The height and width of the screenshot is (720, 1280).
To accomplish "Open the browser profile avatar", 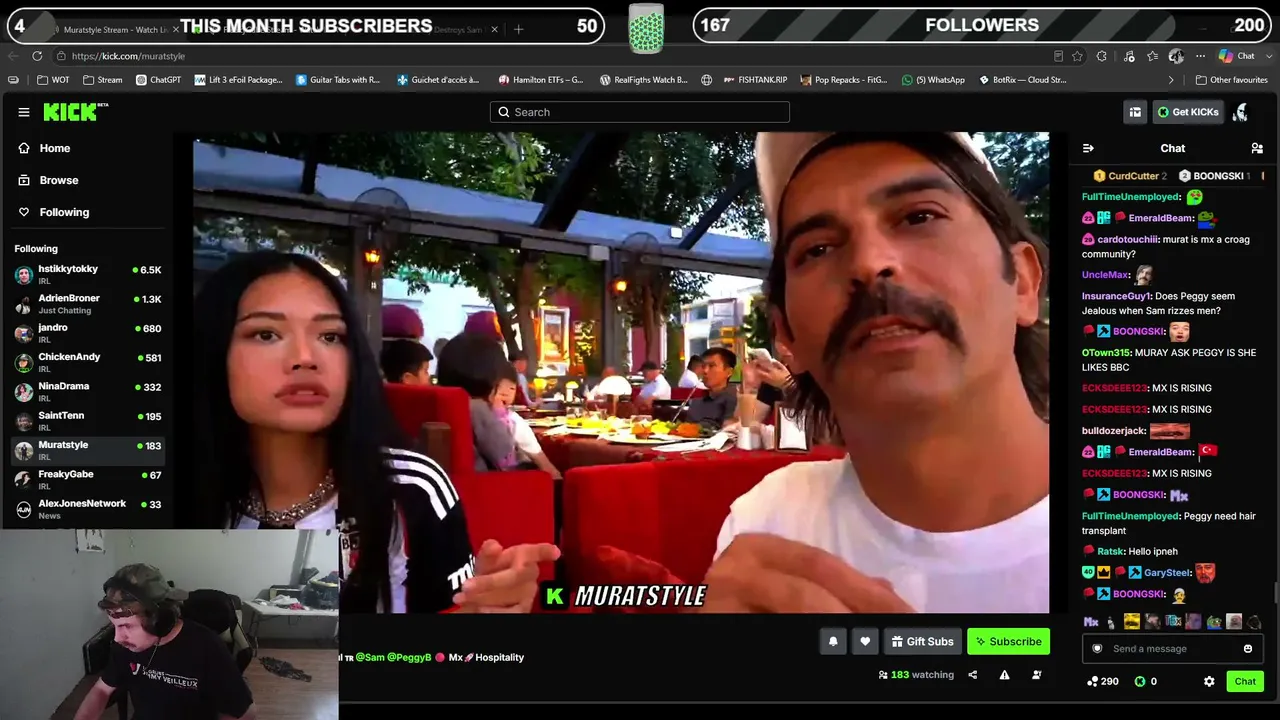I will click(x=1177, y=56).
